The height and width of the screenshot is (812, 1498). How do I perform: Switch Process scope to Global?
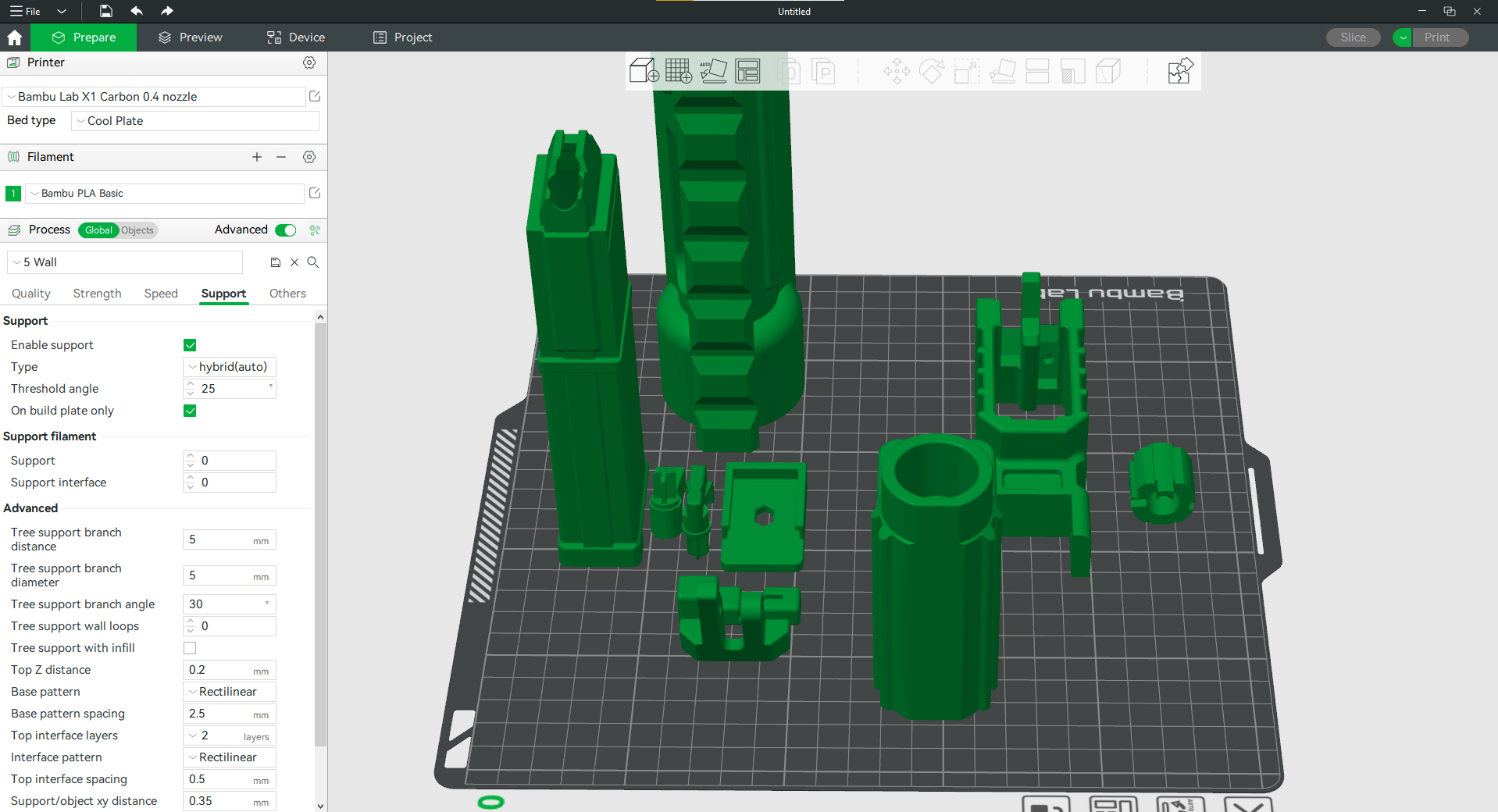[x=98, y=230]
